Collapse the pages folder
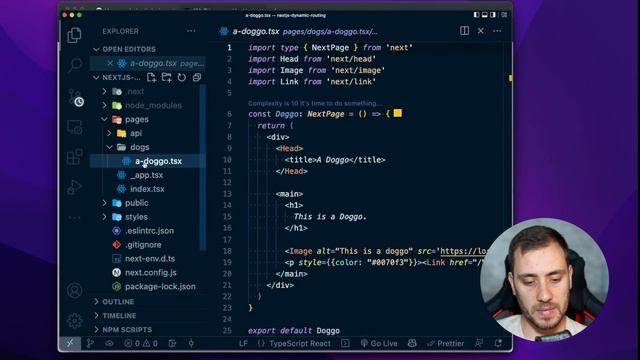This screenshot has width=640, height=360. pyautogui.click(x=104, y=119)
